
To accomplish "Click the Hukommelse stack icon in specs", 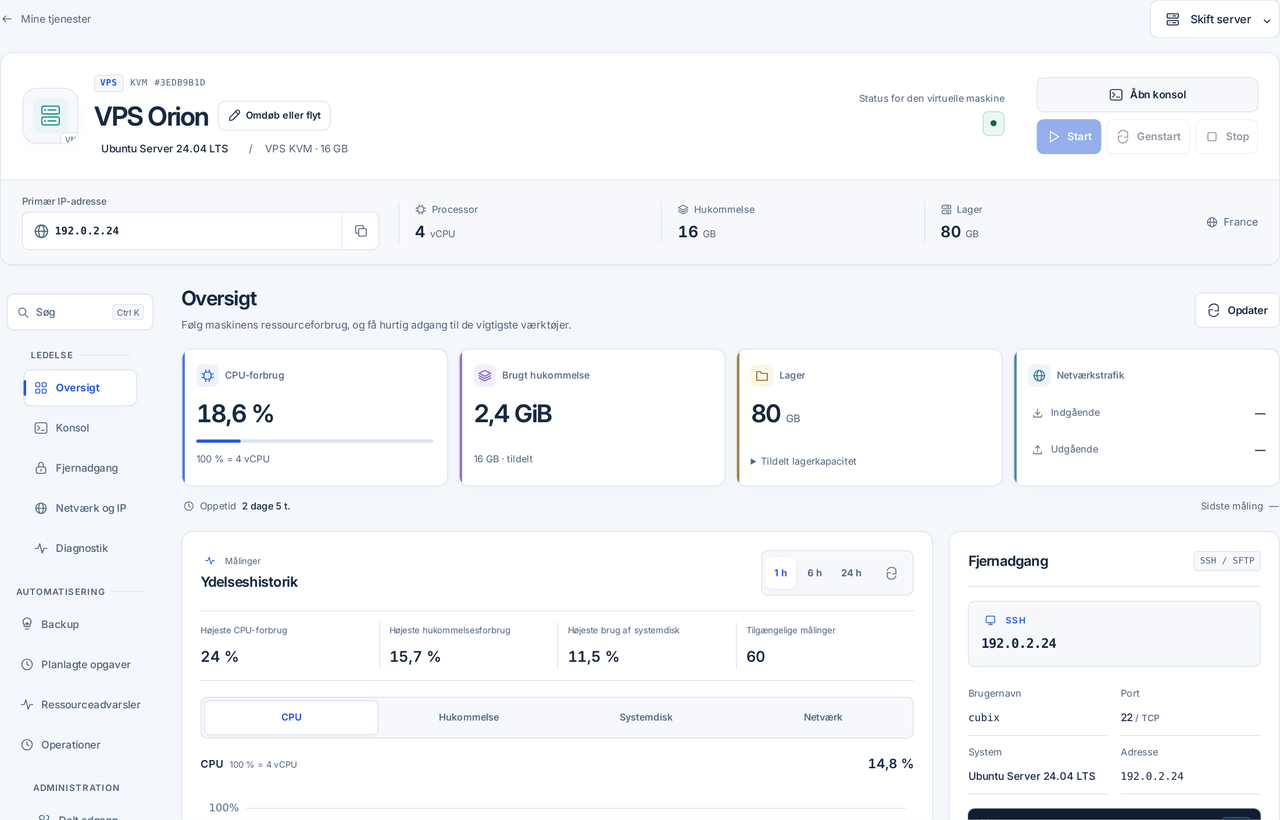I will (683, 209).
